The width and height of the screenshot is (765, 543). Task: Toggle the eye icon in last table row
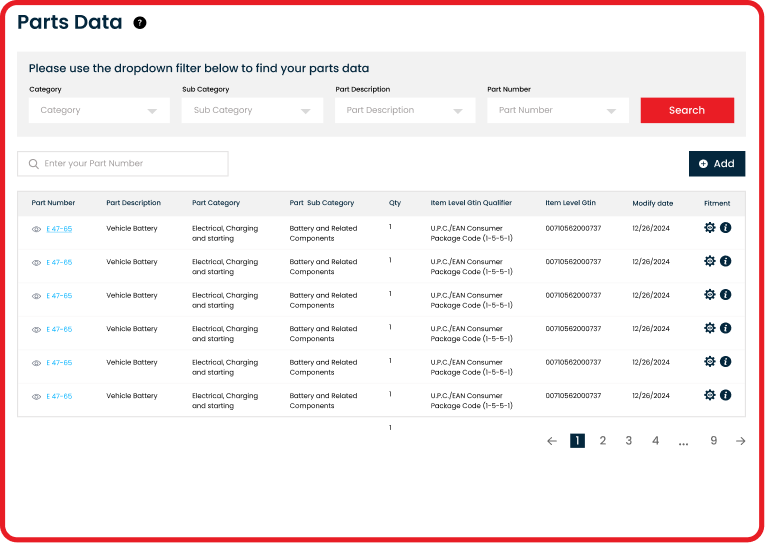tap(36, 397)
